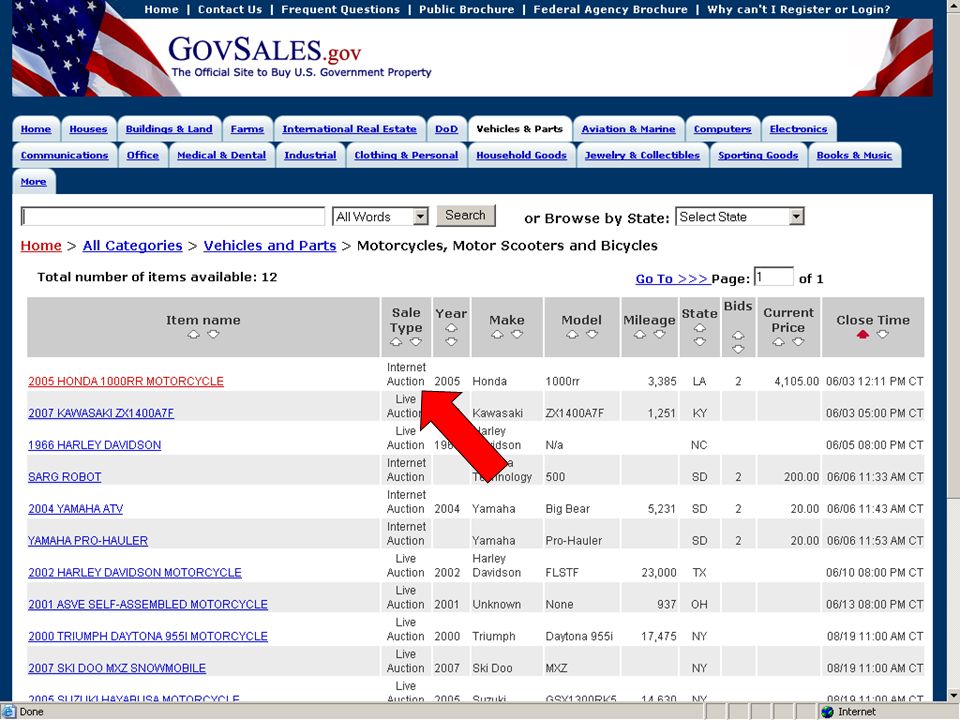The image size is (960, 720).
Task: Open the Electronics tab
Action: coord(798,129)
